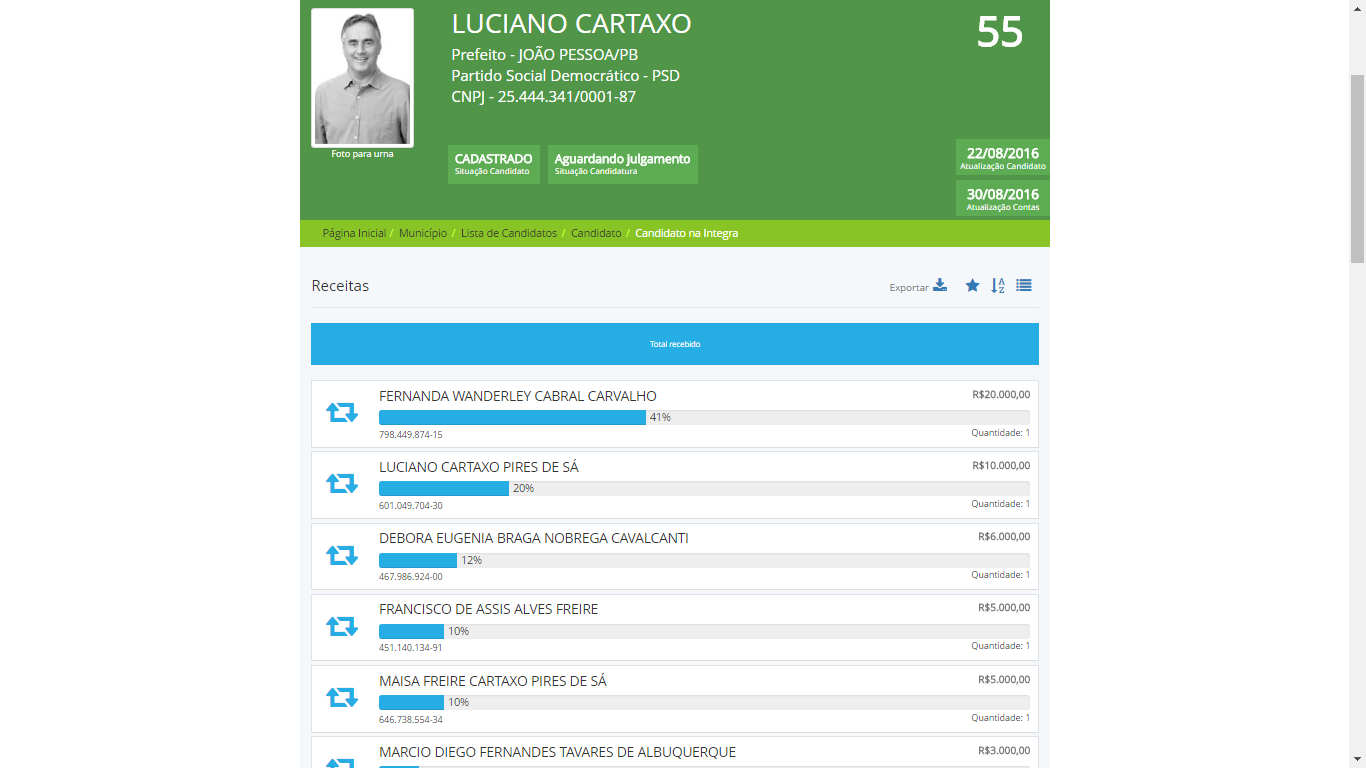
Task: Click transfer icon beside Luciano Cartaxo Pires de Sá
Action: (x=342, y=484)
